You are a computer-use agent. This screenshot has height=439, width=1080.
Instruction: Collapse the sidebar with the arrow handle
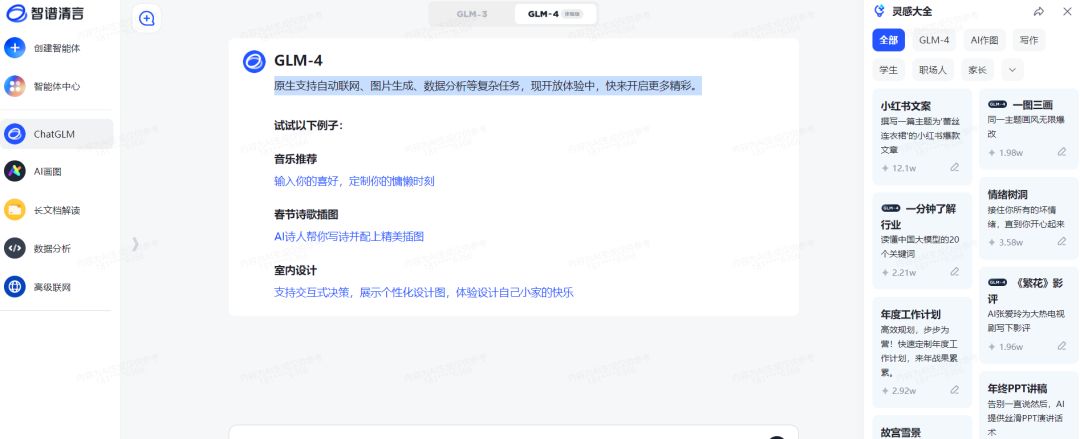tap(136, 243)
